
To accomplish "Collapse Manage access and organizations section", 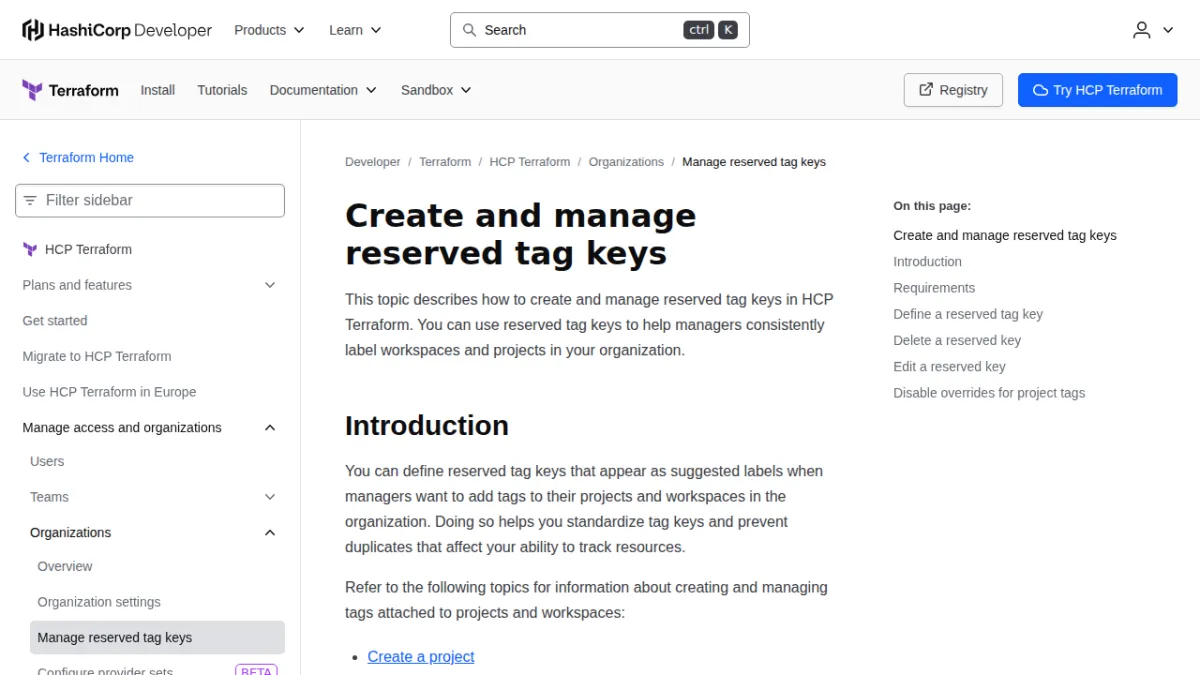I will coord(150,427).
